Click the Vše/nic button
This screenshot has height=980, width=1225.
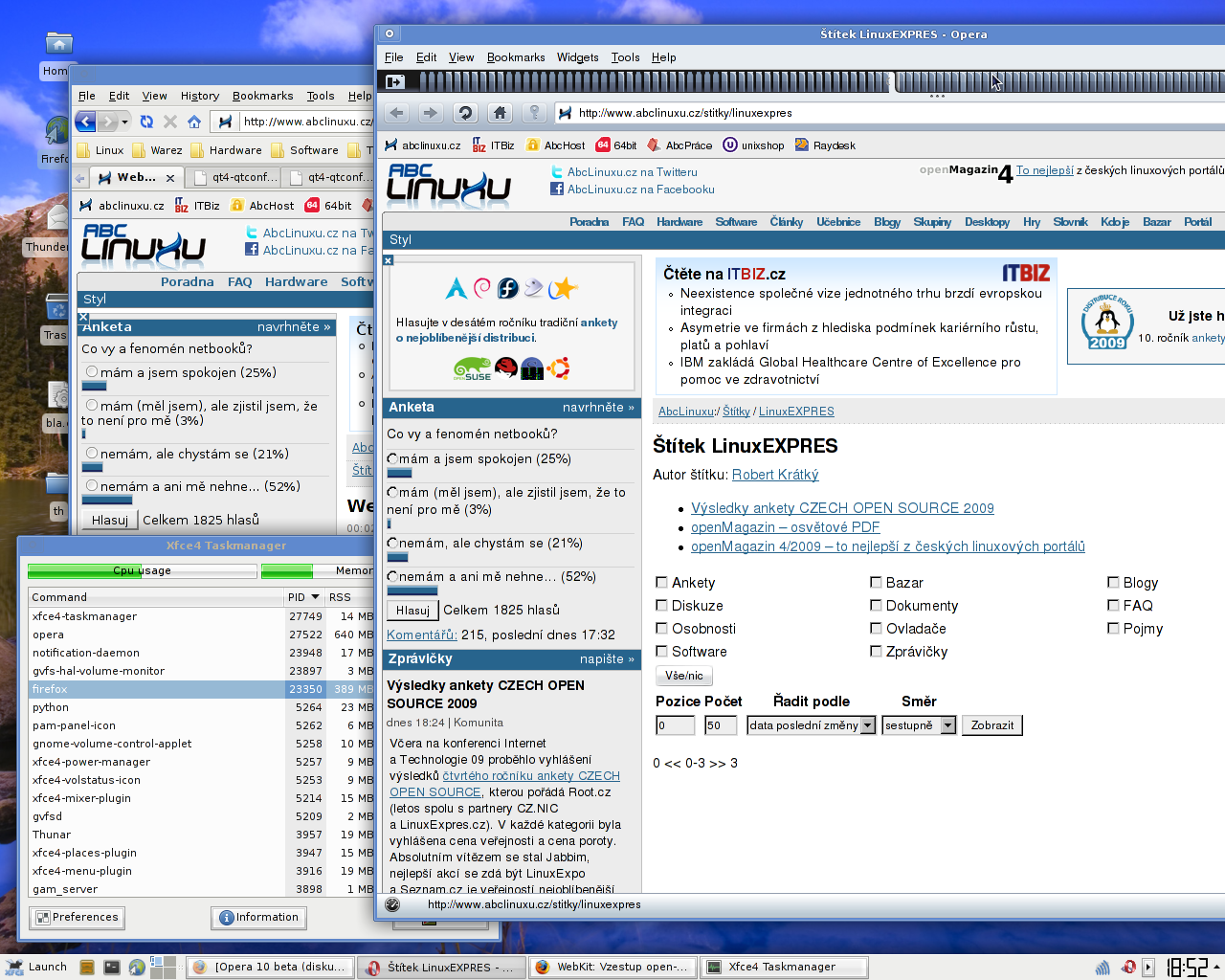click(684, 676)
